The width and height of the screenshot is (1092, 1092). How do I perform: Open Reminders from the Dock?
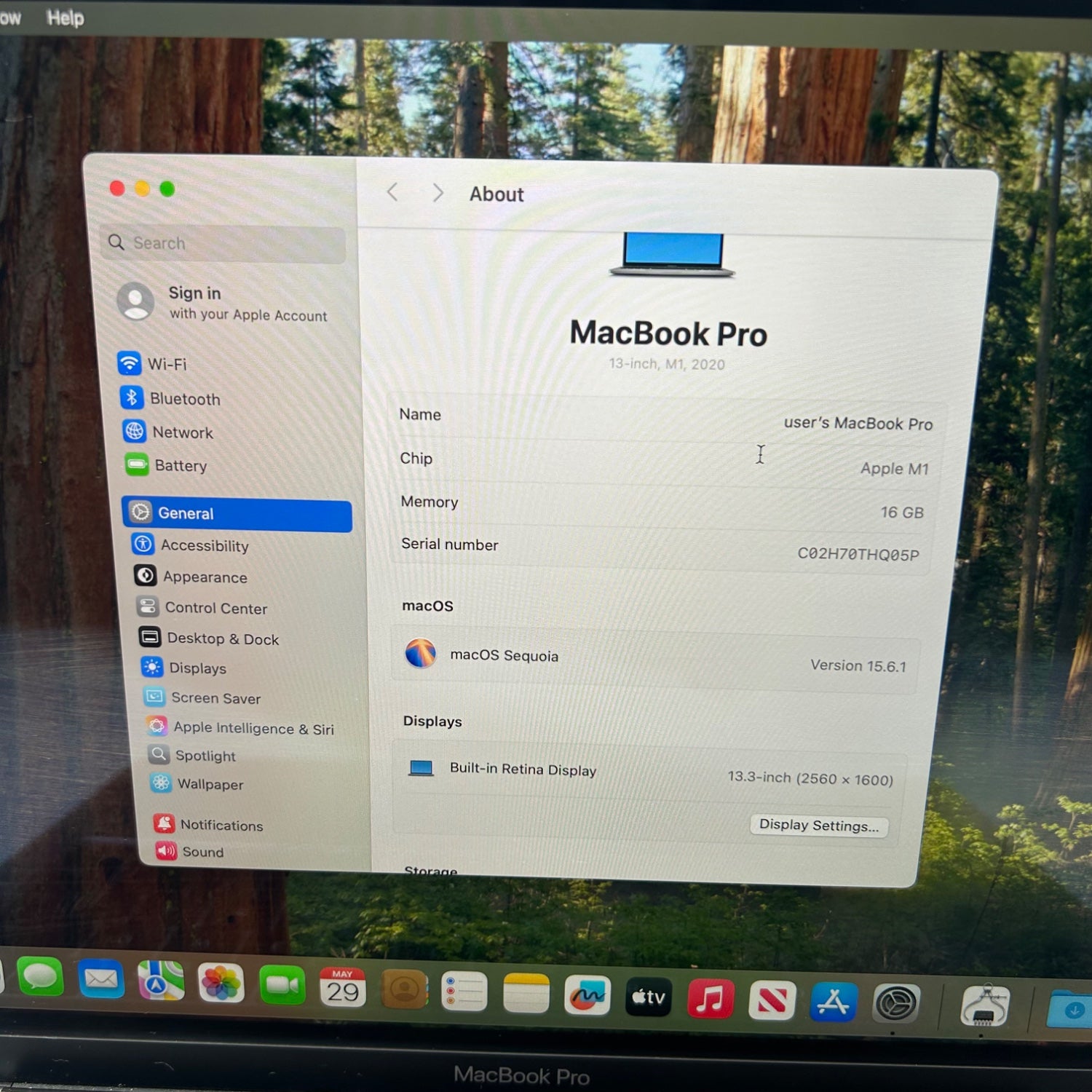[464, 992]
